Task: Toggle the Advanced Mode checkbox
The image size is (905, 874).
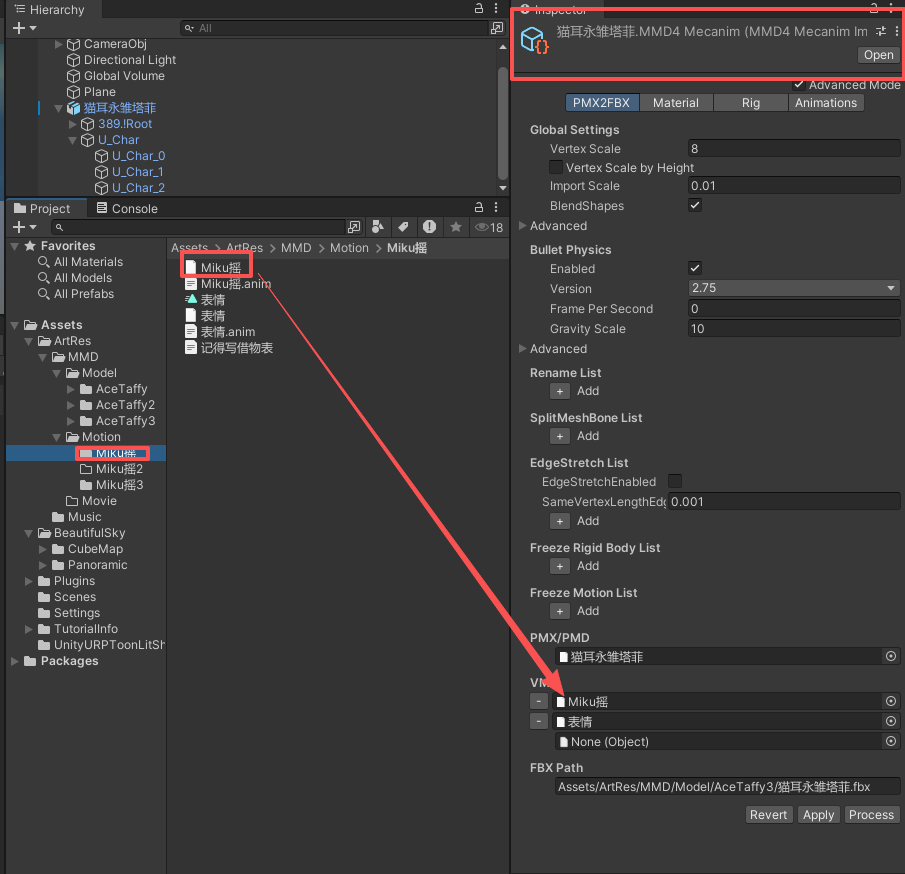Action: coord(799,84)
